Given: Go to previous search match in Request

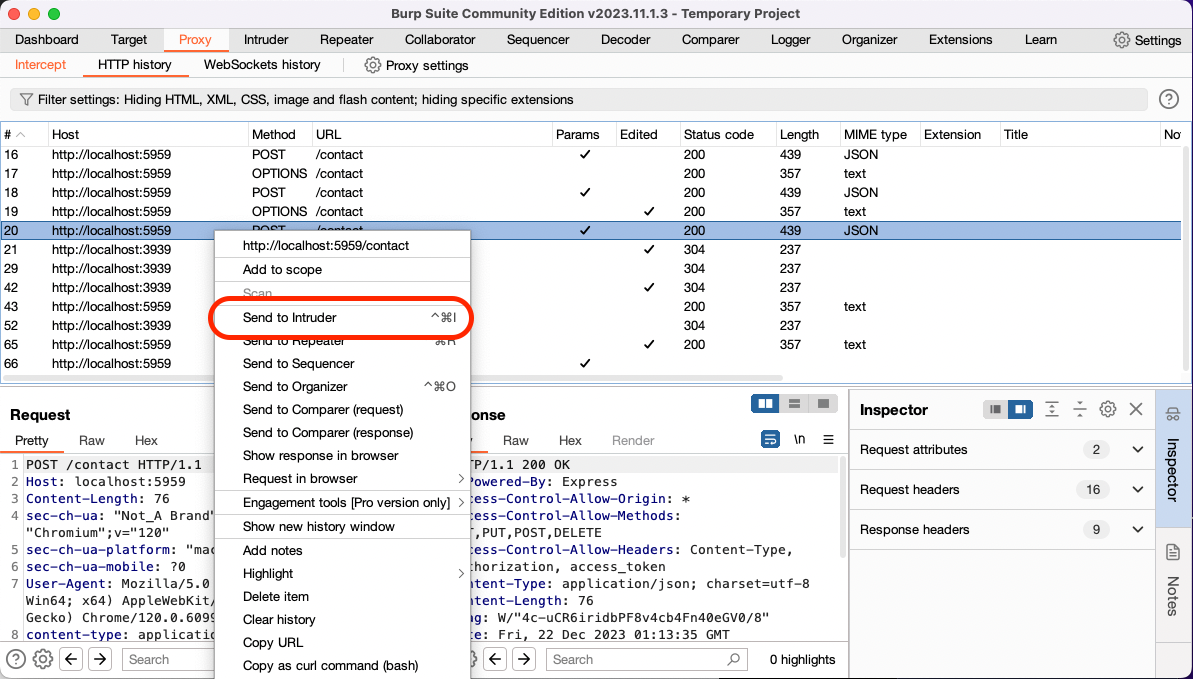Looking at the screenshot, I should pyautogui.click(x=72, y=659).
